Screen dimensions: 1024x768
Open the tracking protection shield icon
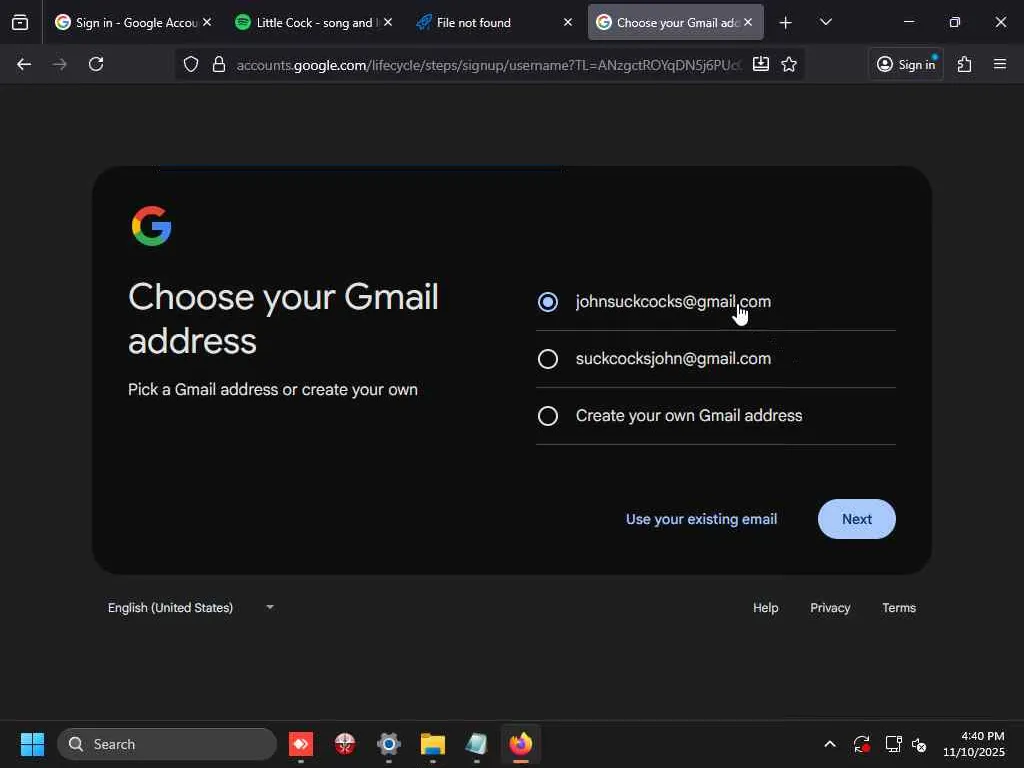click(x=191, y=64)
